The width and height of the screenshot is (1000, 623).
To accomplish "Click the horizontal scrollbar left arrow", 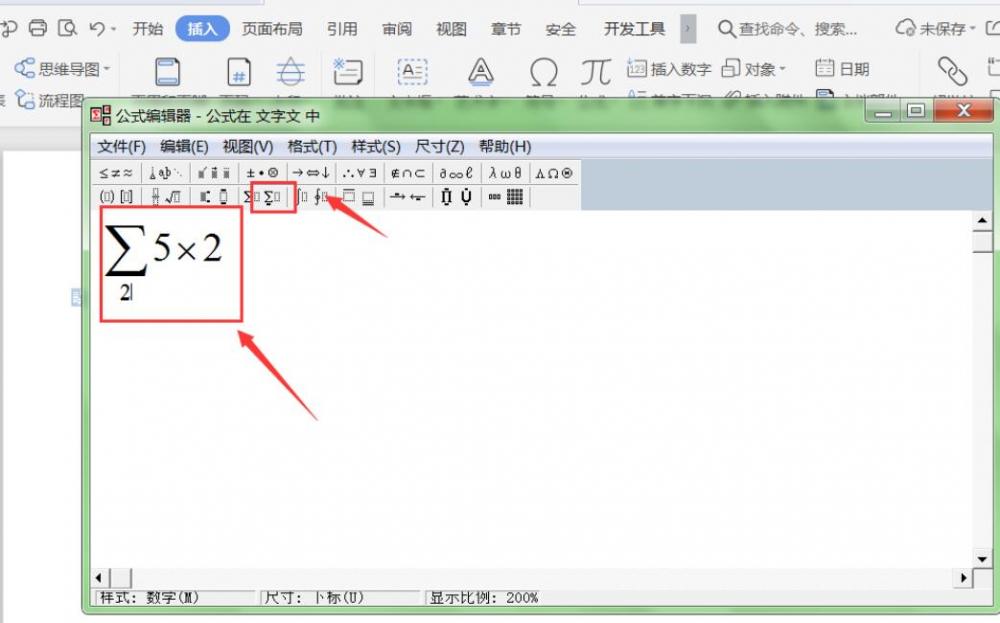I will pos(99,578).
